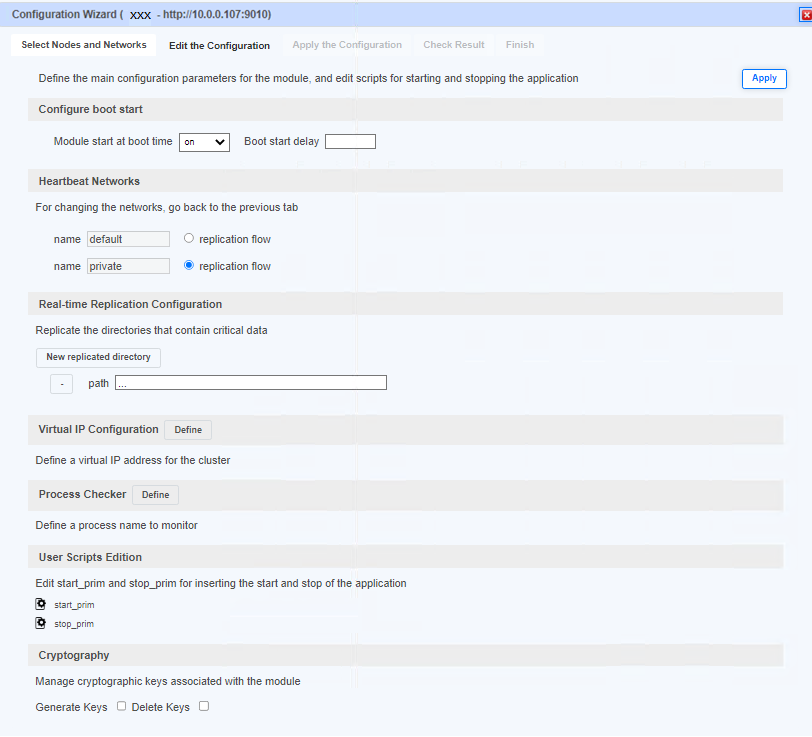This screenshot has height=737, width=812.
Task: Open the Check Result tab
Action: click(x=456, y=45)
